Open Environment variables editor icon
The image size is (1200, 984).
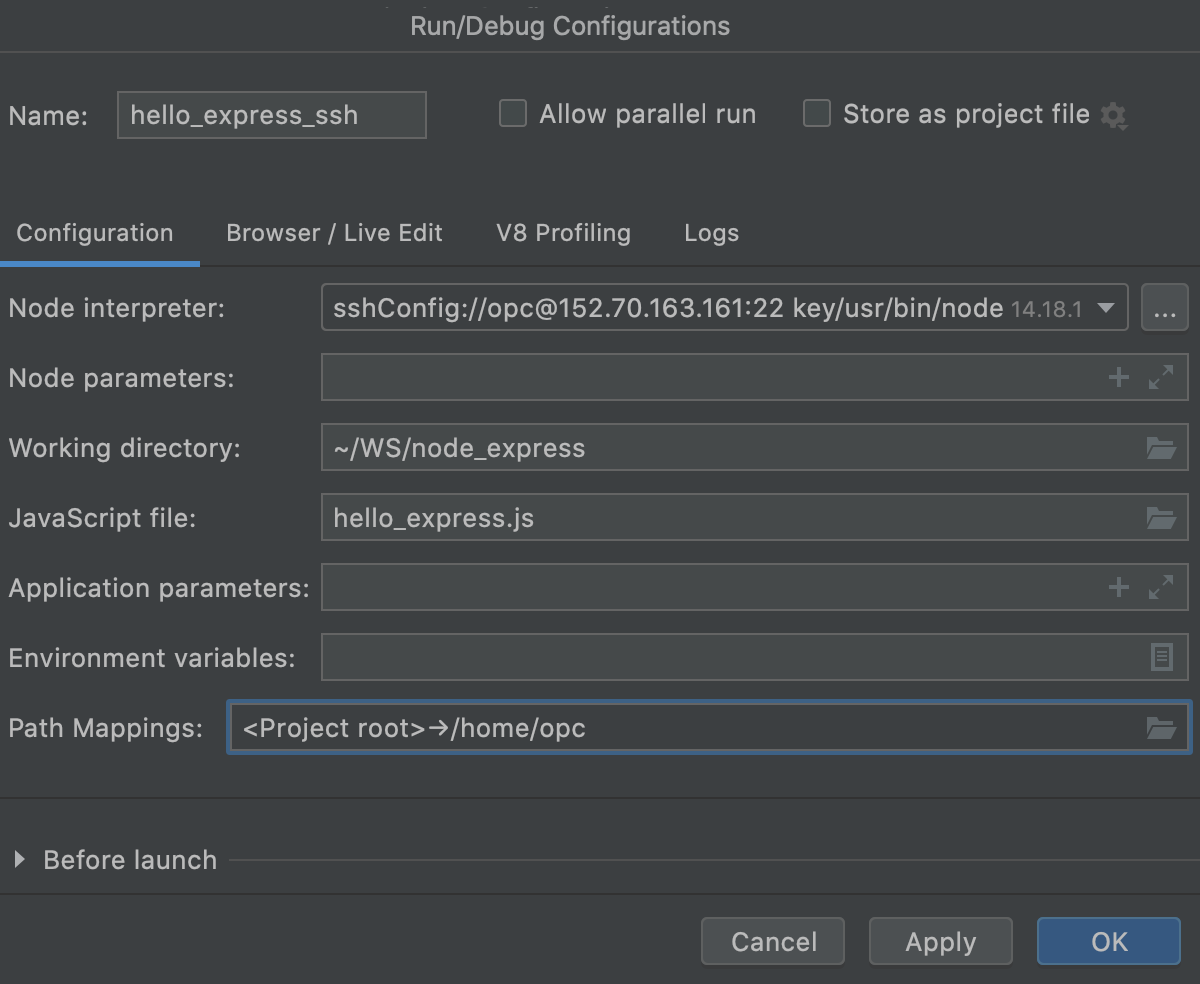click(x=1160, y=657)
